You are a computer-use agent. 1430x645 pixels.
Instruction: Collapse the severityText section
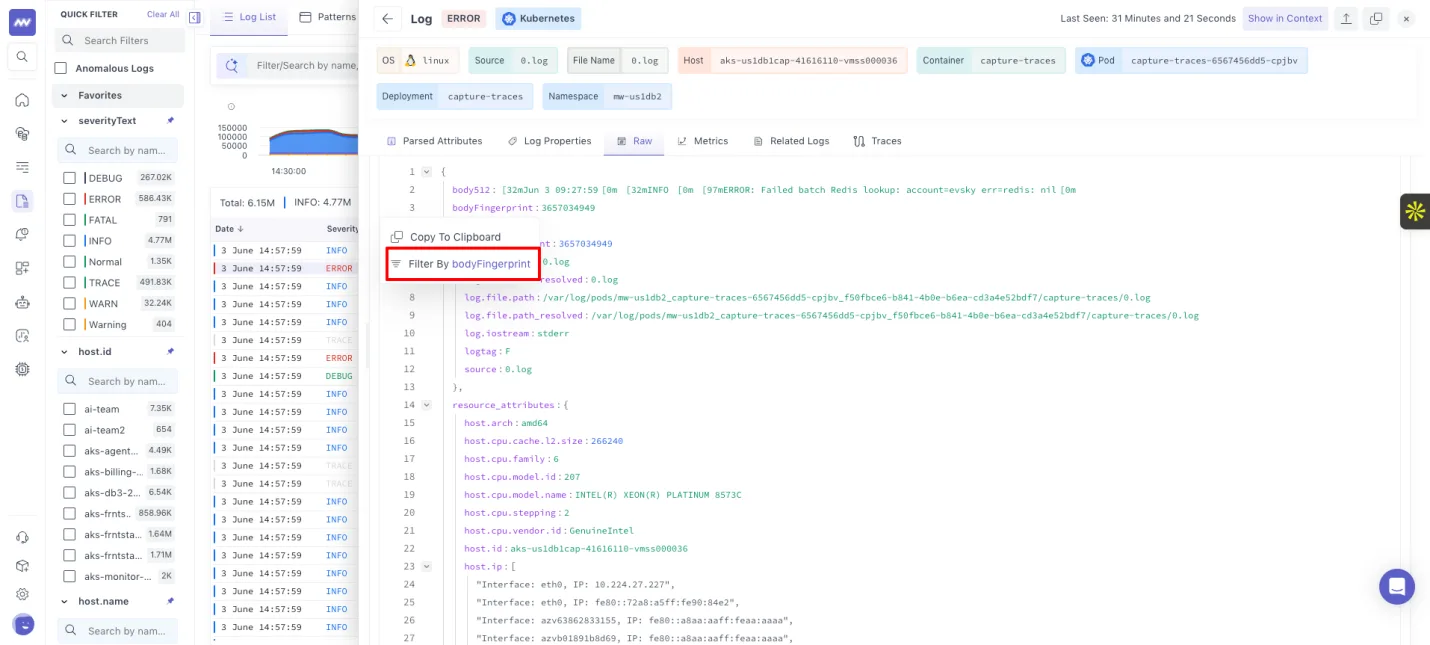62,121
